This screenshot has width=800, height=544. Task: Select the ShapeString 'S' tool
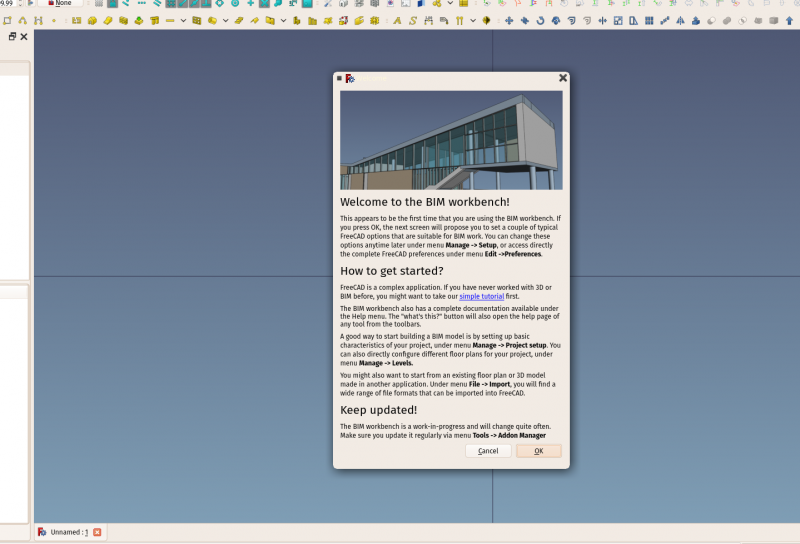(413, 21)
